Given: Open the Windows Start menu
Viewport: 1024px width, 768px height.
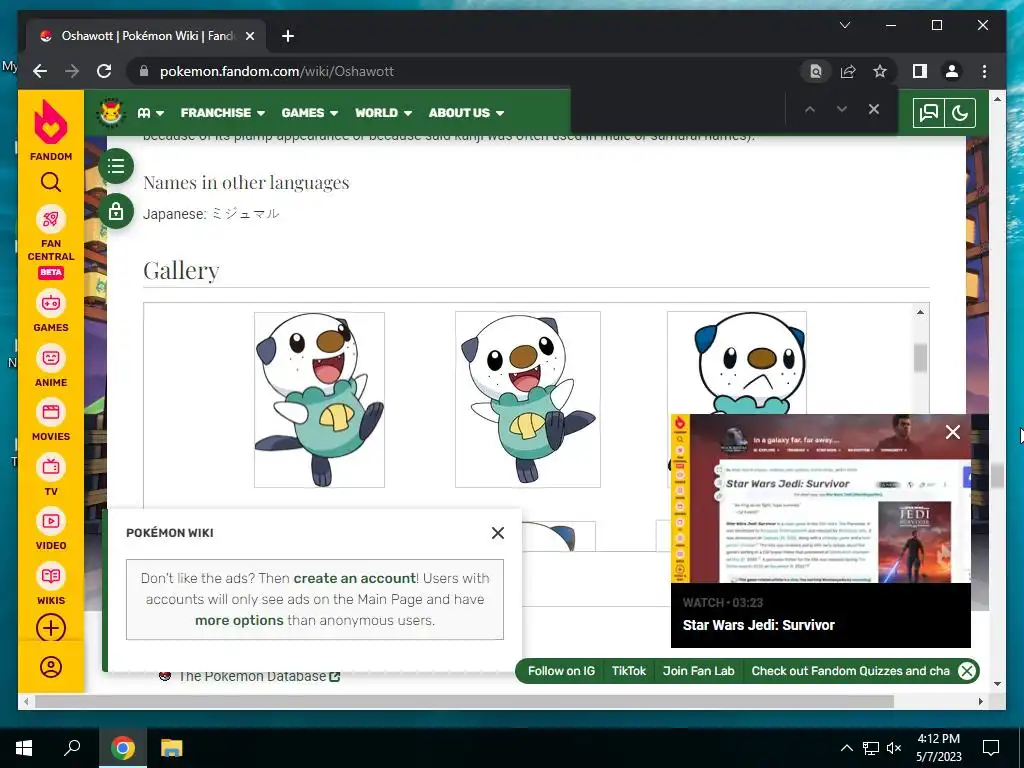Looking at the screenshot, I should point(24,748).
